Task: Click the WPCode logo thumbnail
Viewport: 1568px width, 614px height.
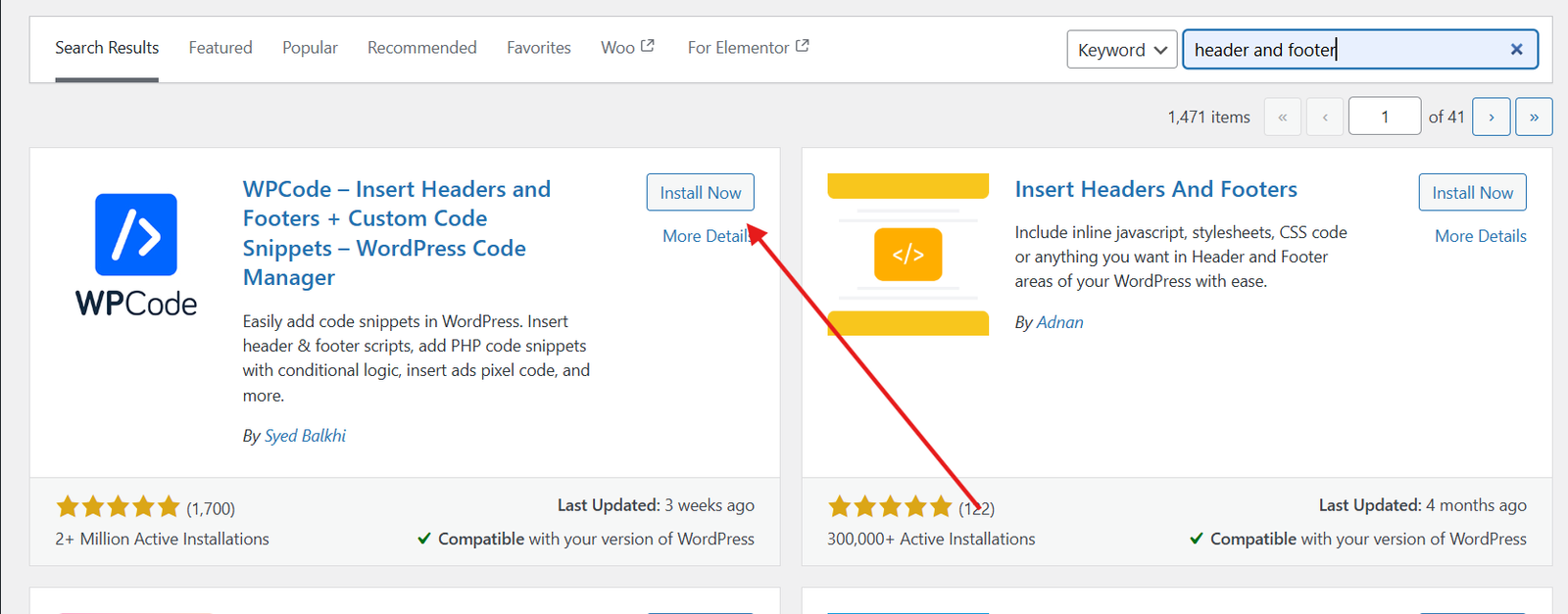Action: pos(136,255)
